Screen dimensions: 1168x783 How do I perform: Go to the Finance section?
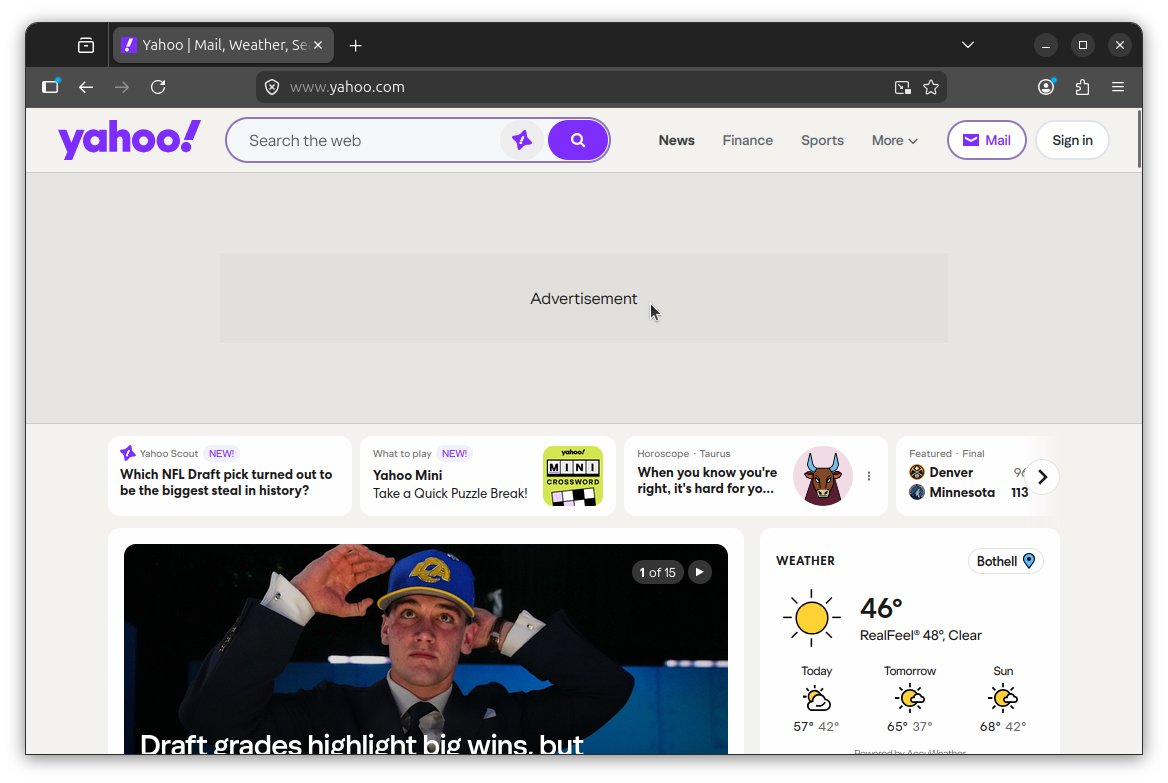point(748,140)
